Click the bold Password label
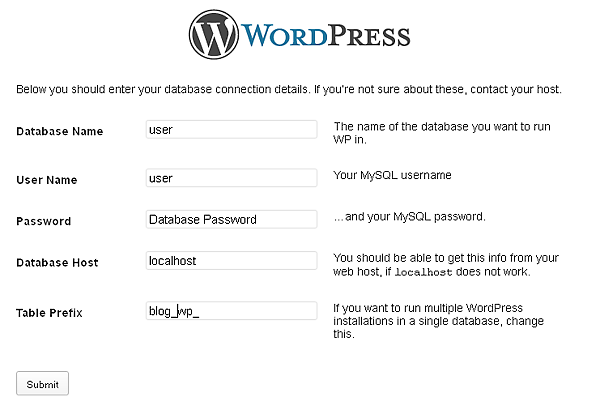Viewport: 600px width, 410px height. pyautogui.click(x=44, y=221)
